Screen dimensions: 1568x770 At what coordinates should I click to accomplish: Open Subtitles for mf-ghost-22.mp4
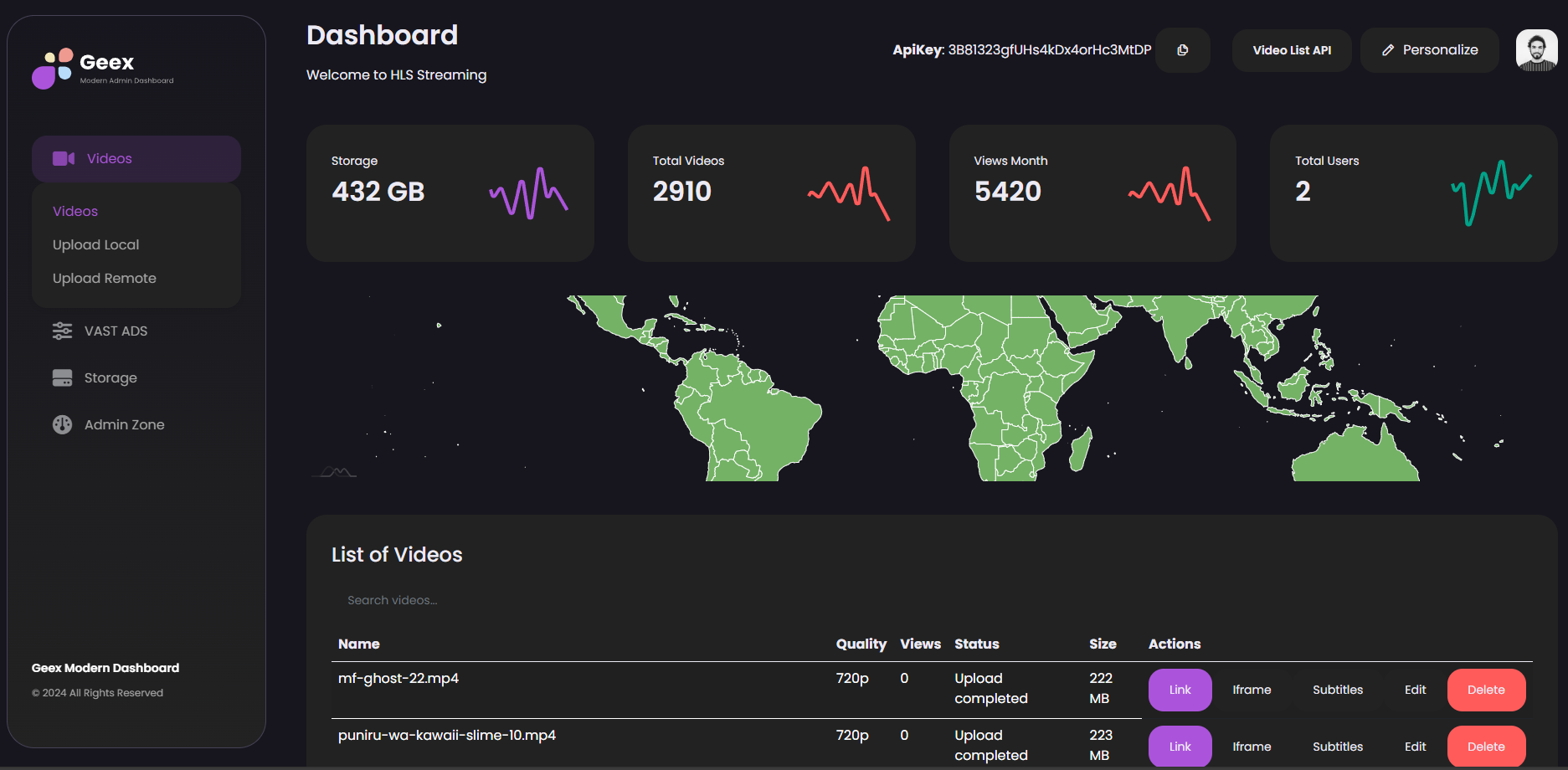(x=1337, y=690)
